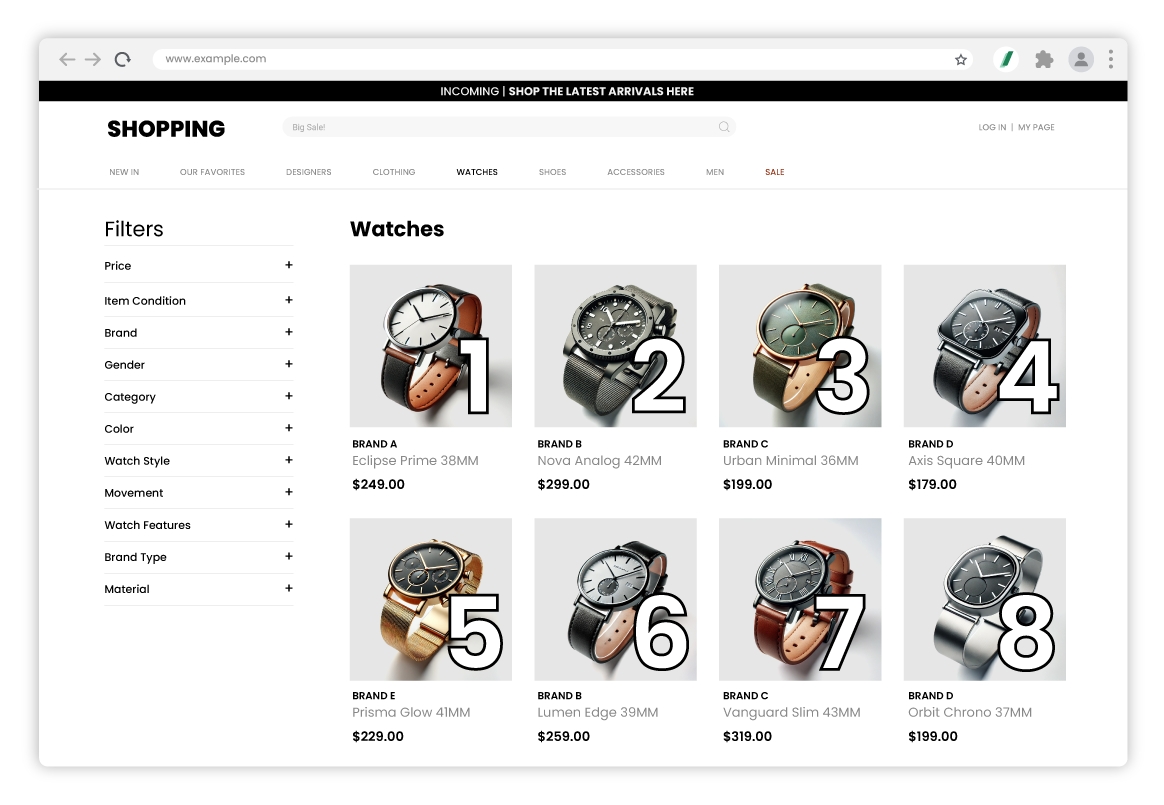This screenshot has width=1164, height=805.
Task: Expand the Price filter
Action: click(x=288, y=265)
